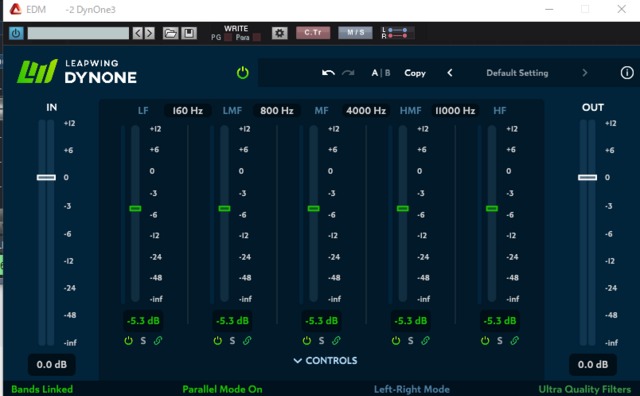640x396 pixels.
Task: Switch to the B setting
Action: click(x=387, y=73)
